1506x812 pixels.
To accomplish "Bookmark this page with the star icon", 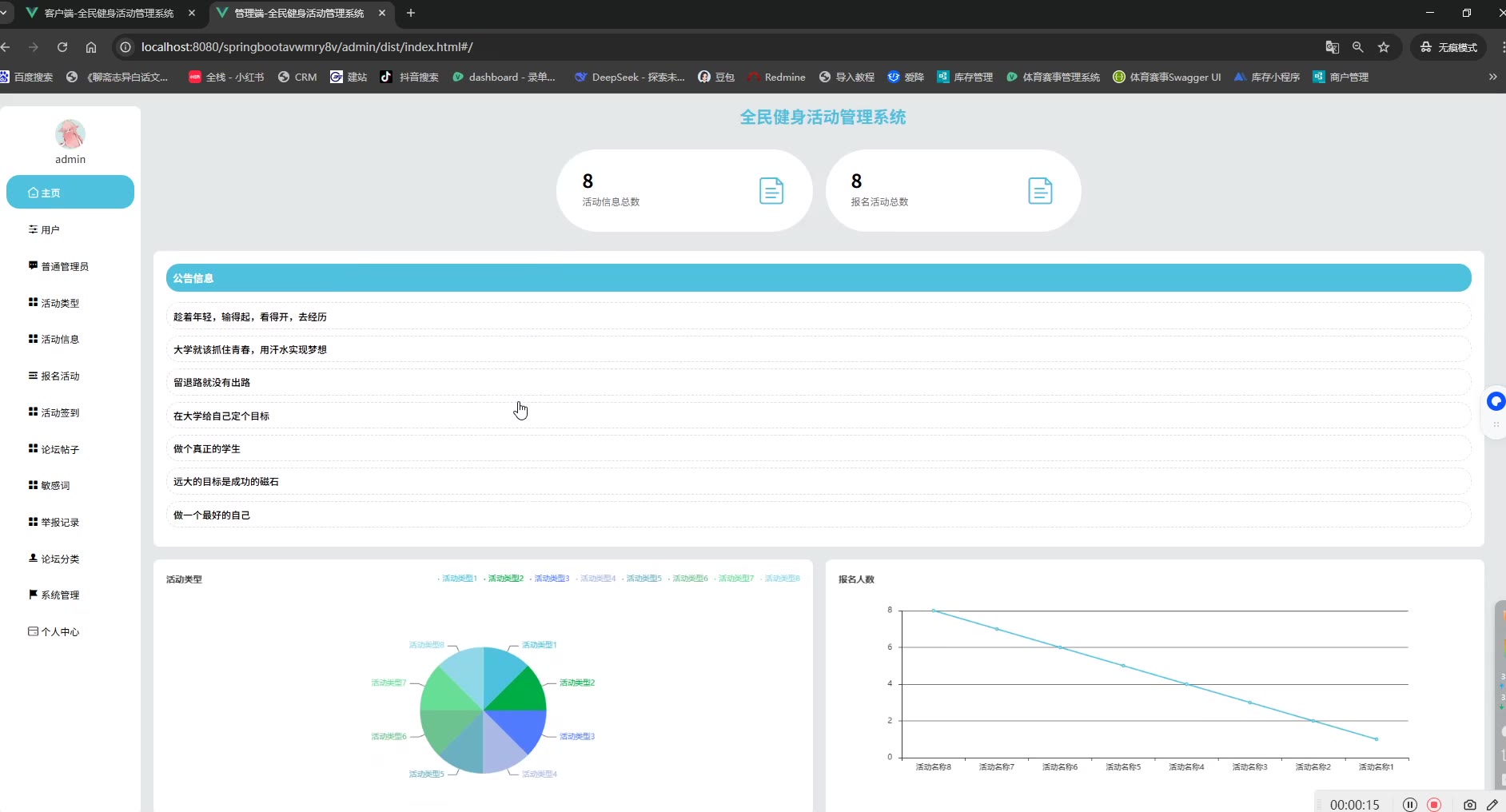I will tap(1384, 47).
